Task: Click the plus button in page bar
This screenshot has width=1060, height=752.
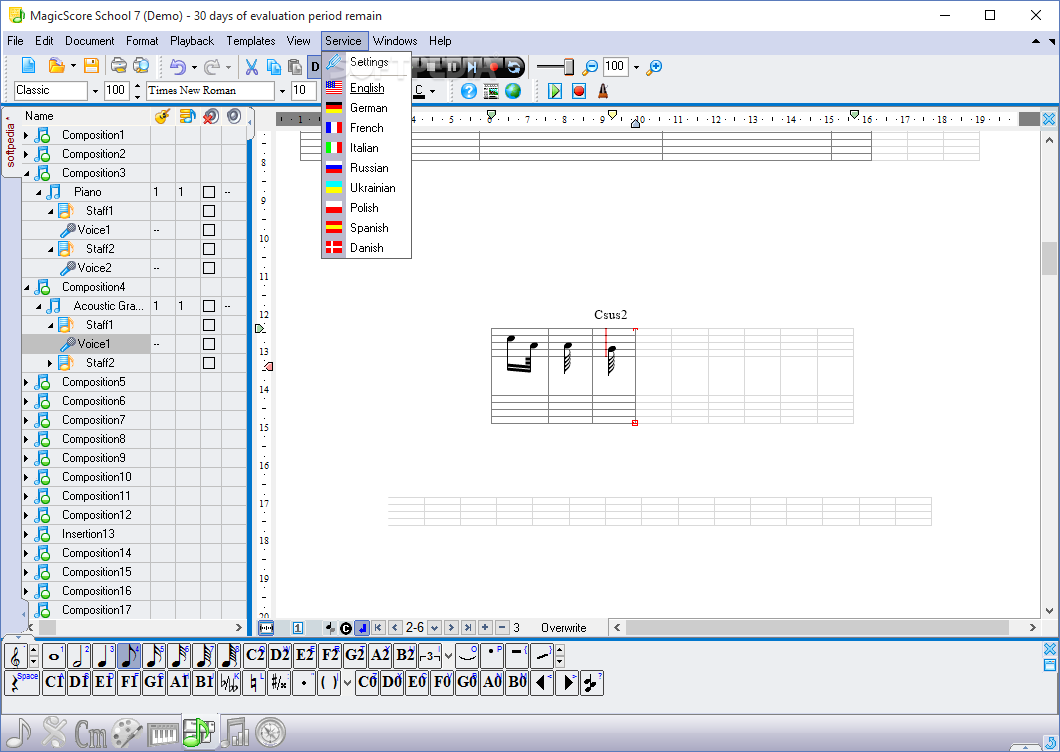Action: (485, 628)
